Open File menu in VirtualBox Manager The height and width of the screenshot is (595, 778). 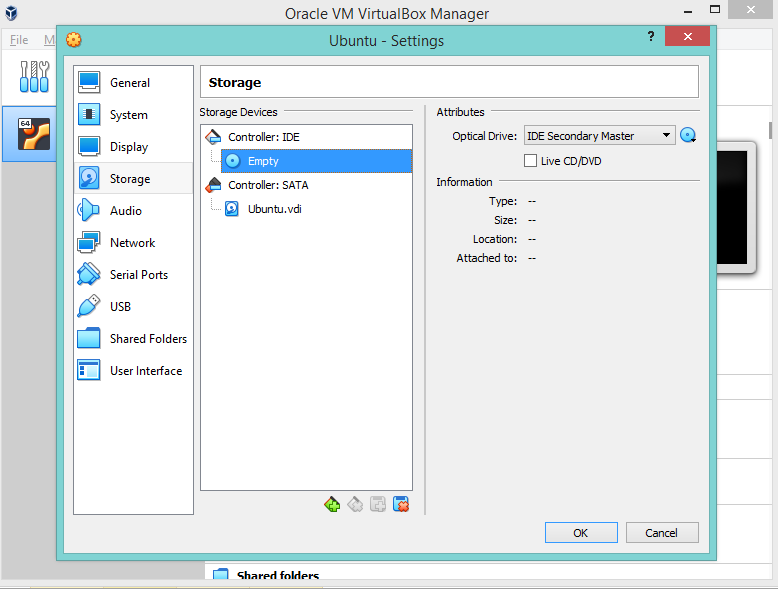pyautogui.click(x=19, y=40)
